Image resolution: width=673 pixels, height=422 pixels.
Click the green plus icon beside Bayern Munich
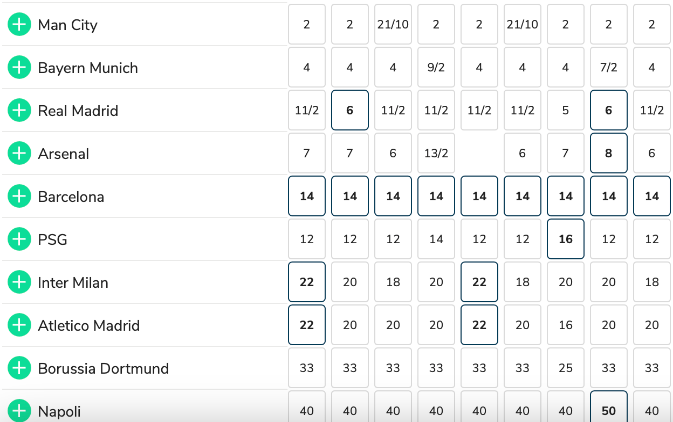tap(19, 68)
